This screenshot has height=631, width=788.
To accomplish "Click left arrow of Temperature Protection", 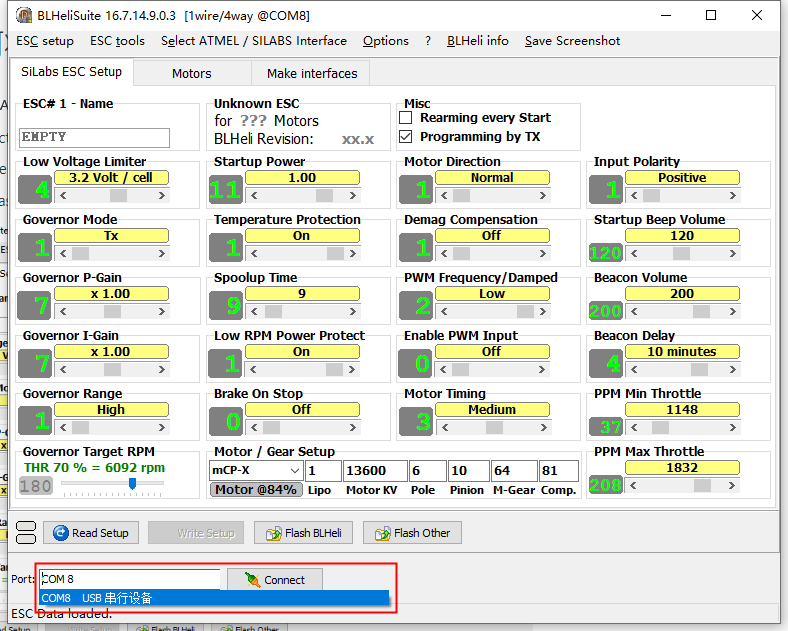I will click(254, 253).
